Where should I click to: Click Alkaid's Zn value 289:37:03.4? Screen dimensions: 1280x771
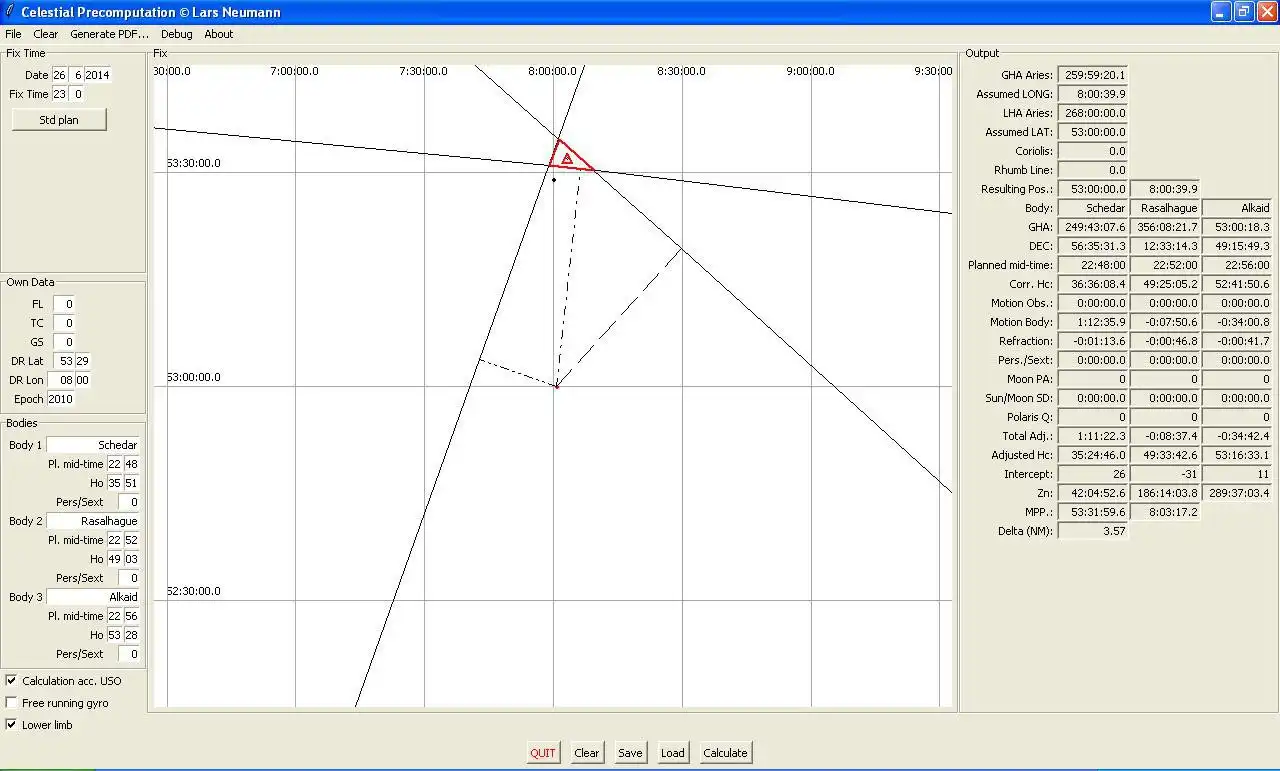coord(1237,493)
